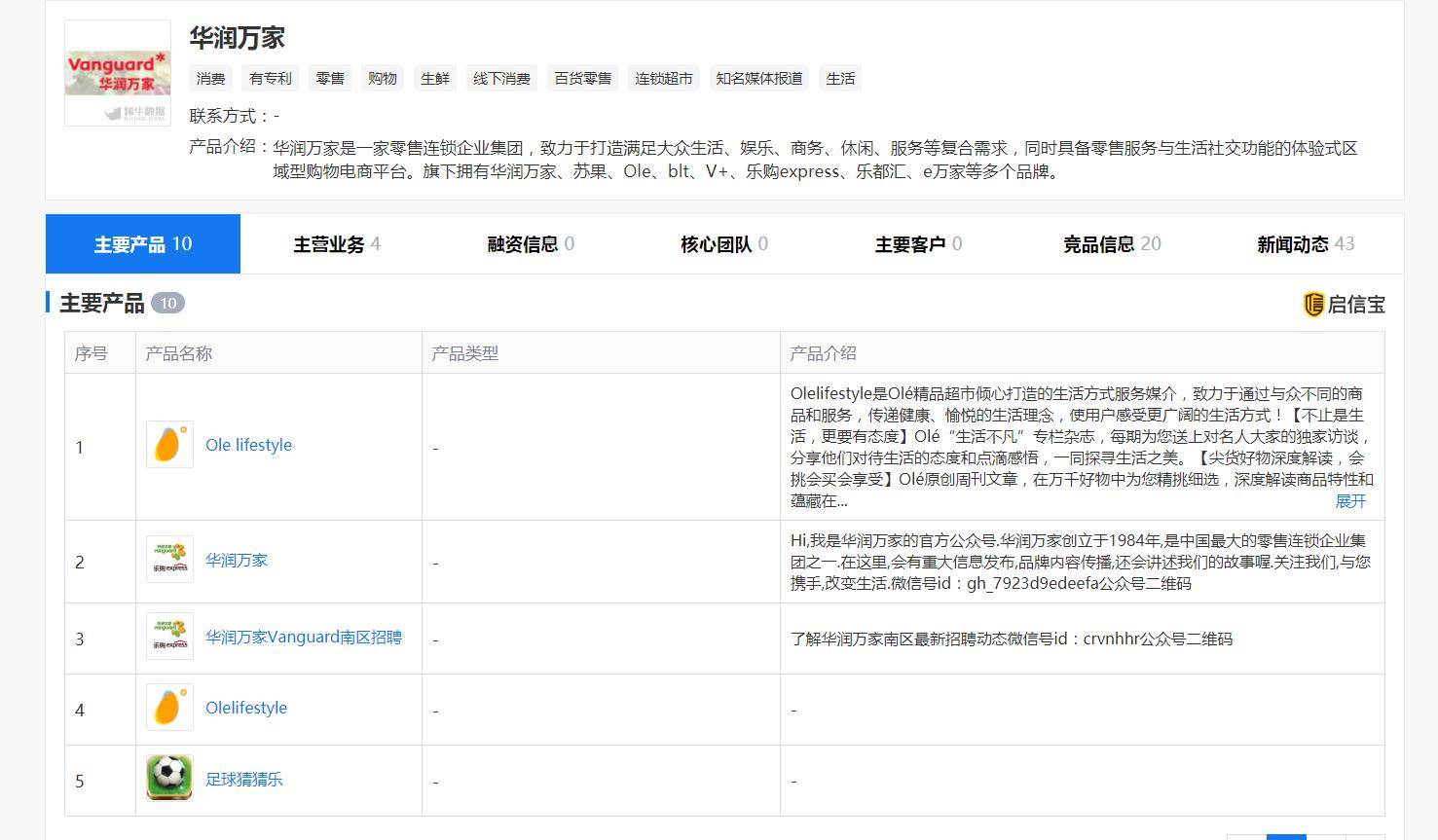
Task: Click the 足球猜猜乐 soccer ball icon
Action: pyautogui.click(x=169, y=779)
